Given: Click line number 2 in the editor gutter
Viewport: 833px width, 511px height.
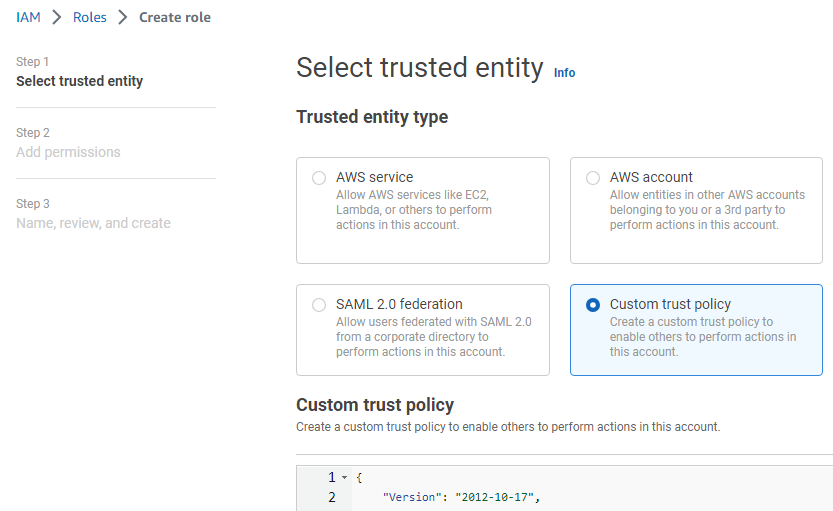Looking at the screenshot, I should pyautogui.click(x=331, y=497).
